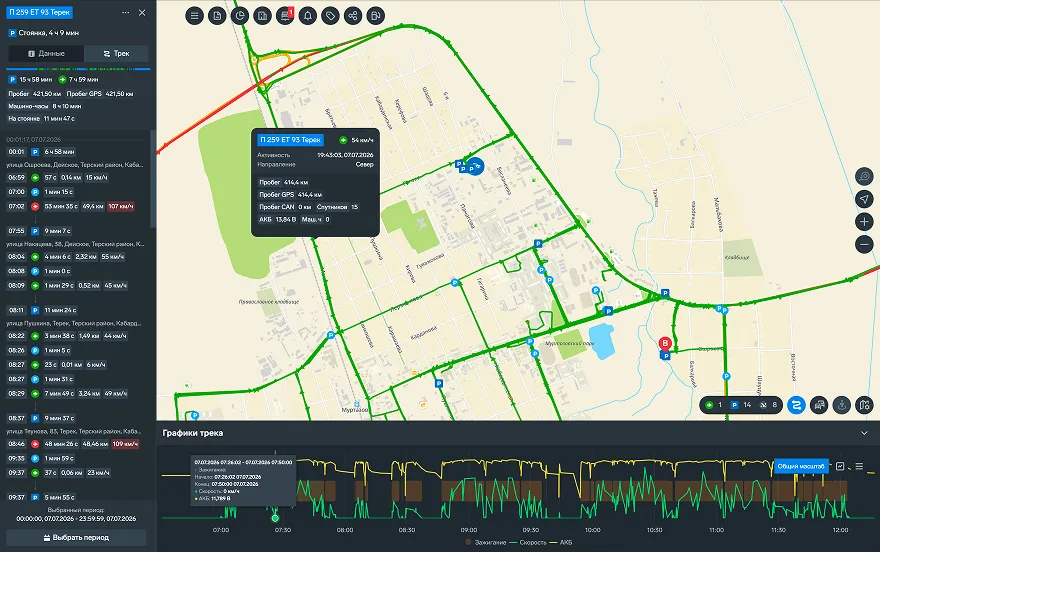Select the 07:02 trip row with 107 км/ч

tap(74, 207)
